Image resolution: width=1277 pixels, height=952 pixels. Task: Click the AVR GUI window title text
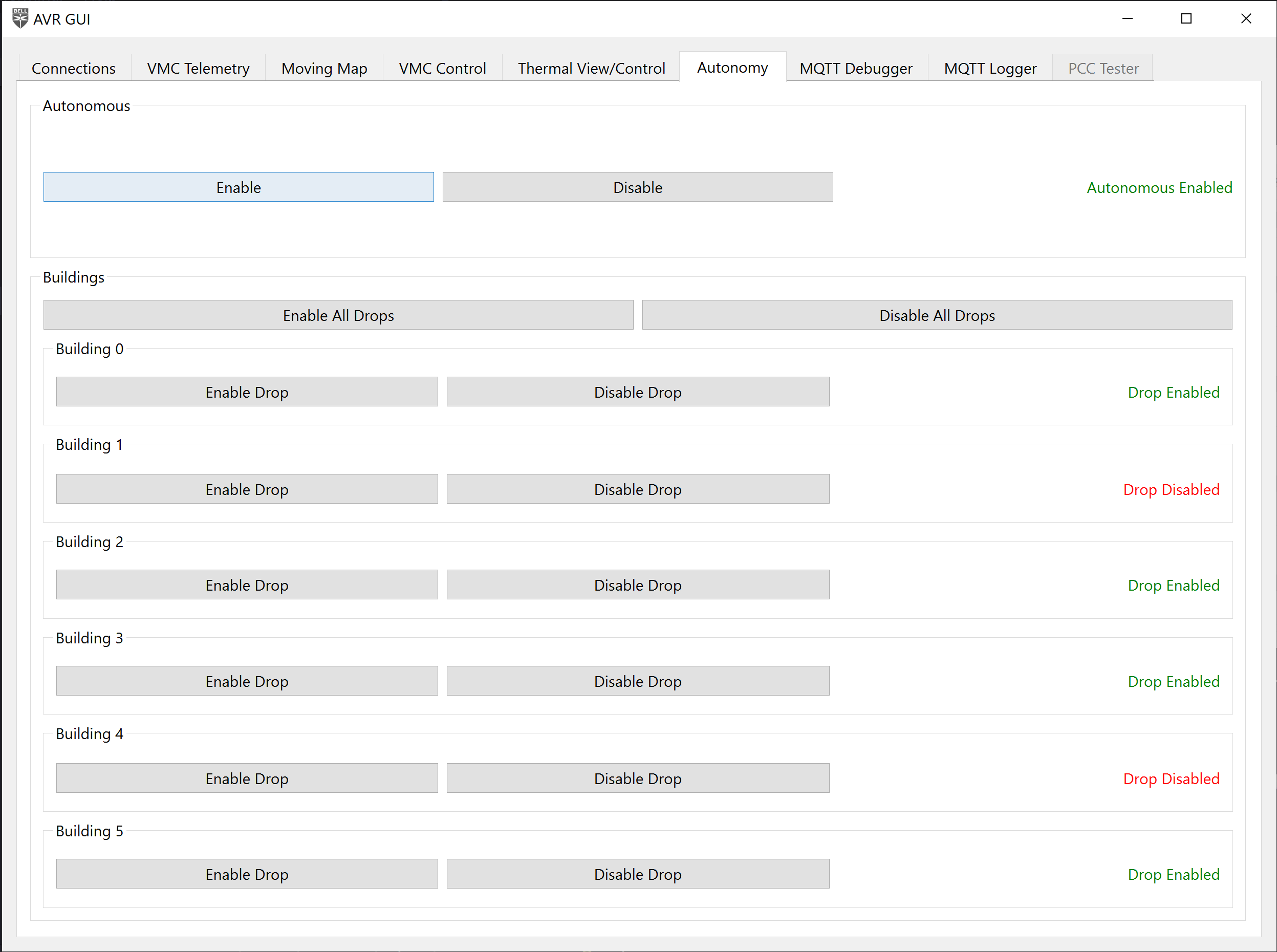click(x=61, y=19)
